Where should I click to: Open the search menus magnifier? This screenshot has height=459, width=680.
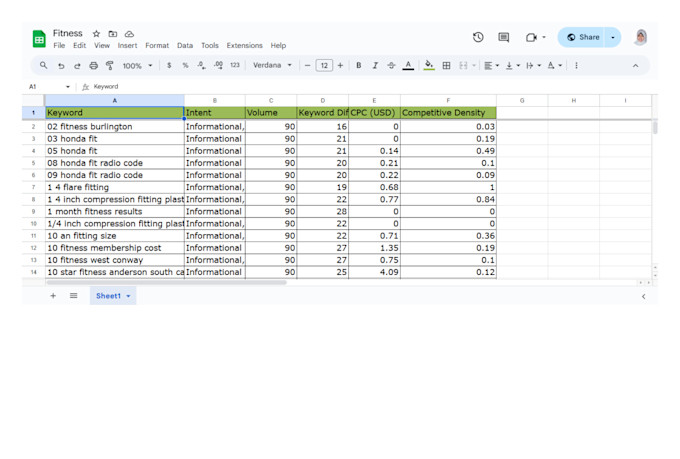(x=43, y=66)
